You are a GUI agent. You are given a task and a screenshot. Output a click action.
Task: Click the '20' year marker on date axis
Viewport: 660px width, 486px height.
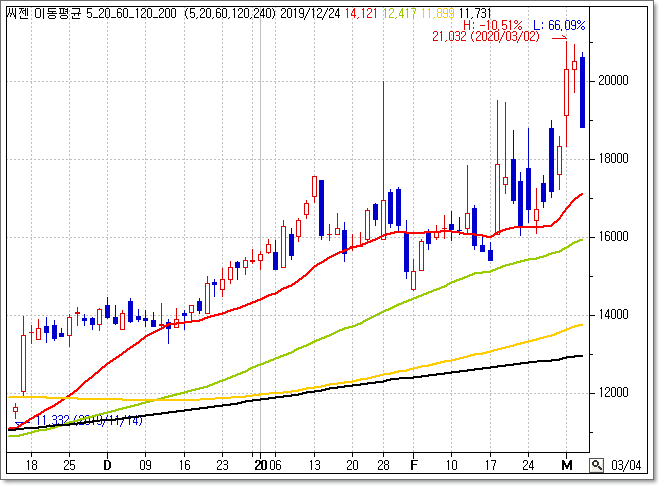[261, 465]
